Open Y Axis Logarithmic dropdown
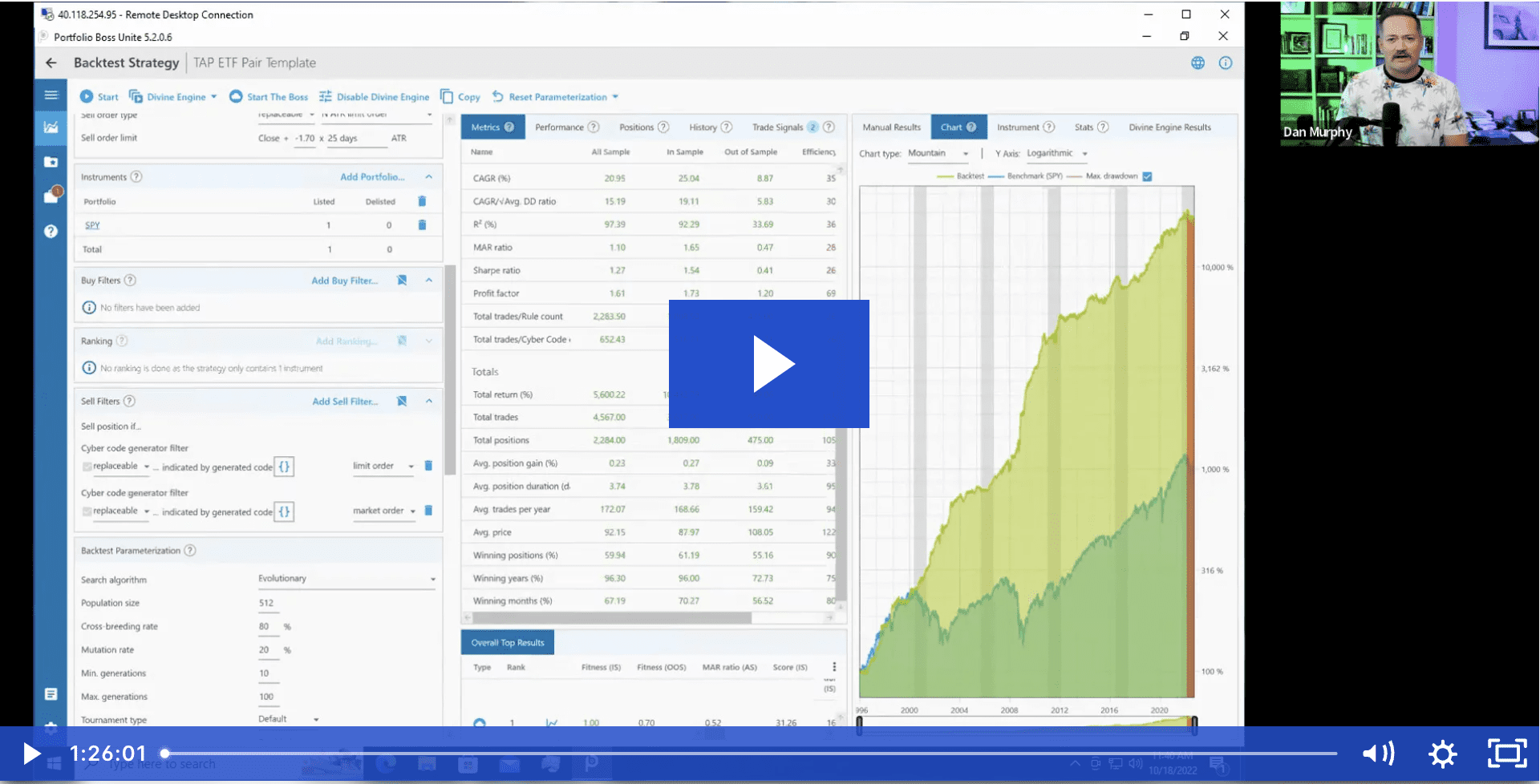 (x=1057, y=153)
